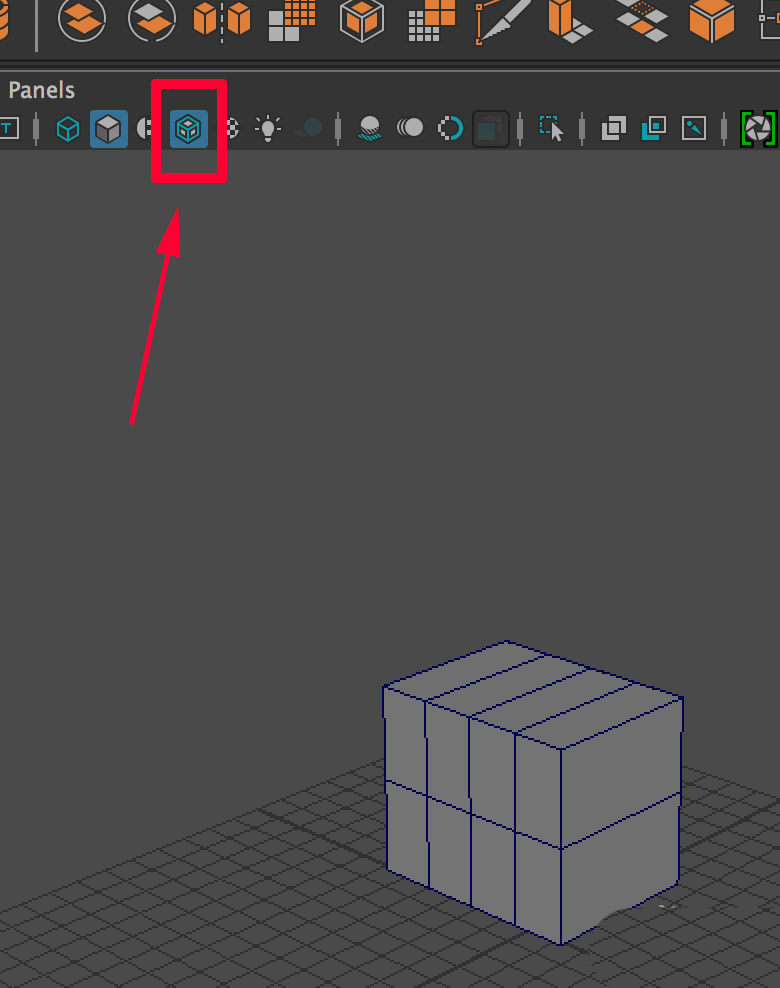Click the Mirror geometry shelf icon
Viewport: 780px width, 988px height.
[x=222, y=19]
